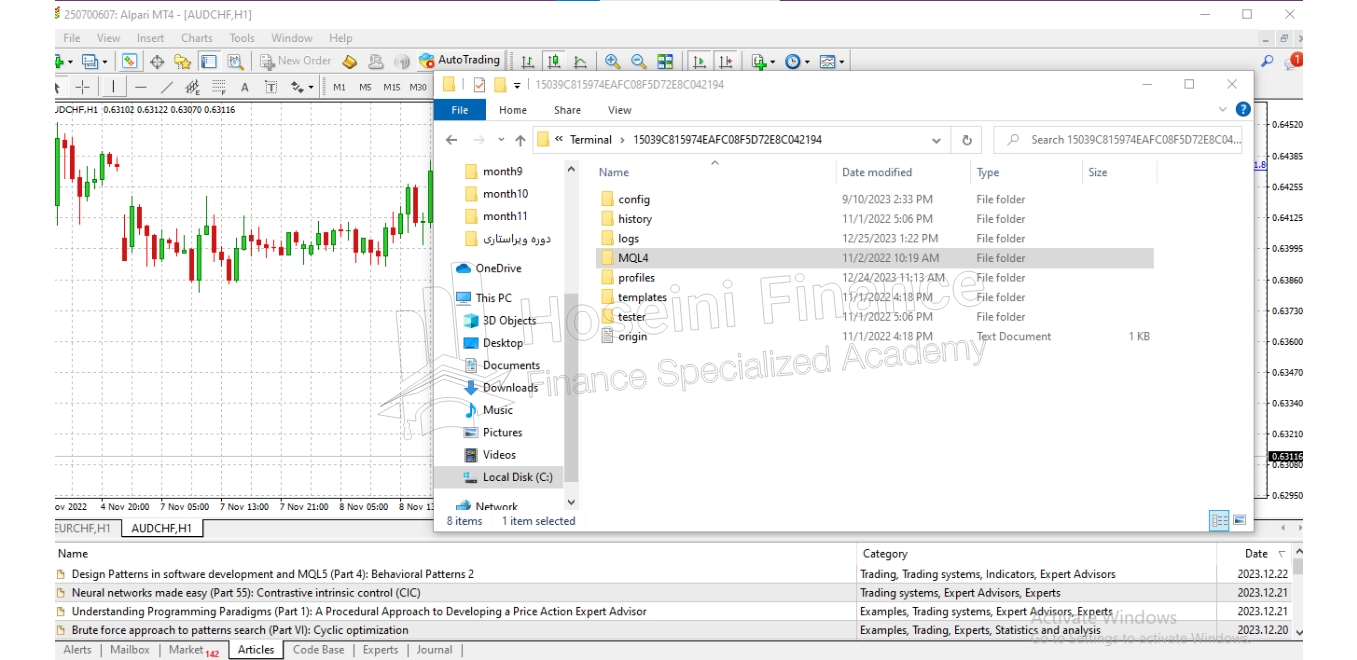Switch chart to line chart

580,61
